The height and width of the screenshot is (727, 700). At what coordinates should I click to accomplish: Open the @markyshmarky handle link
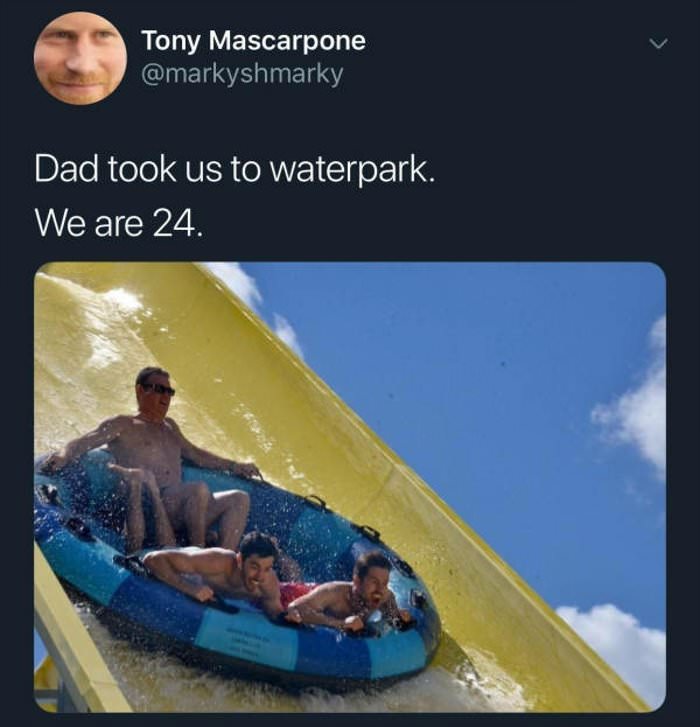[242, 74]
